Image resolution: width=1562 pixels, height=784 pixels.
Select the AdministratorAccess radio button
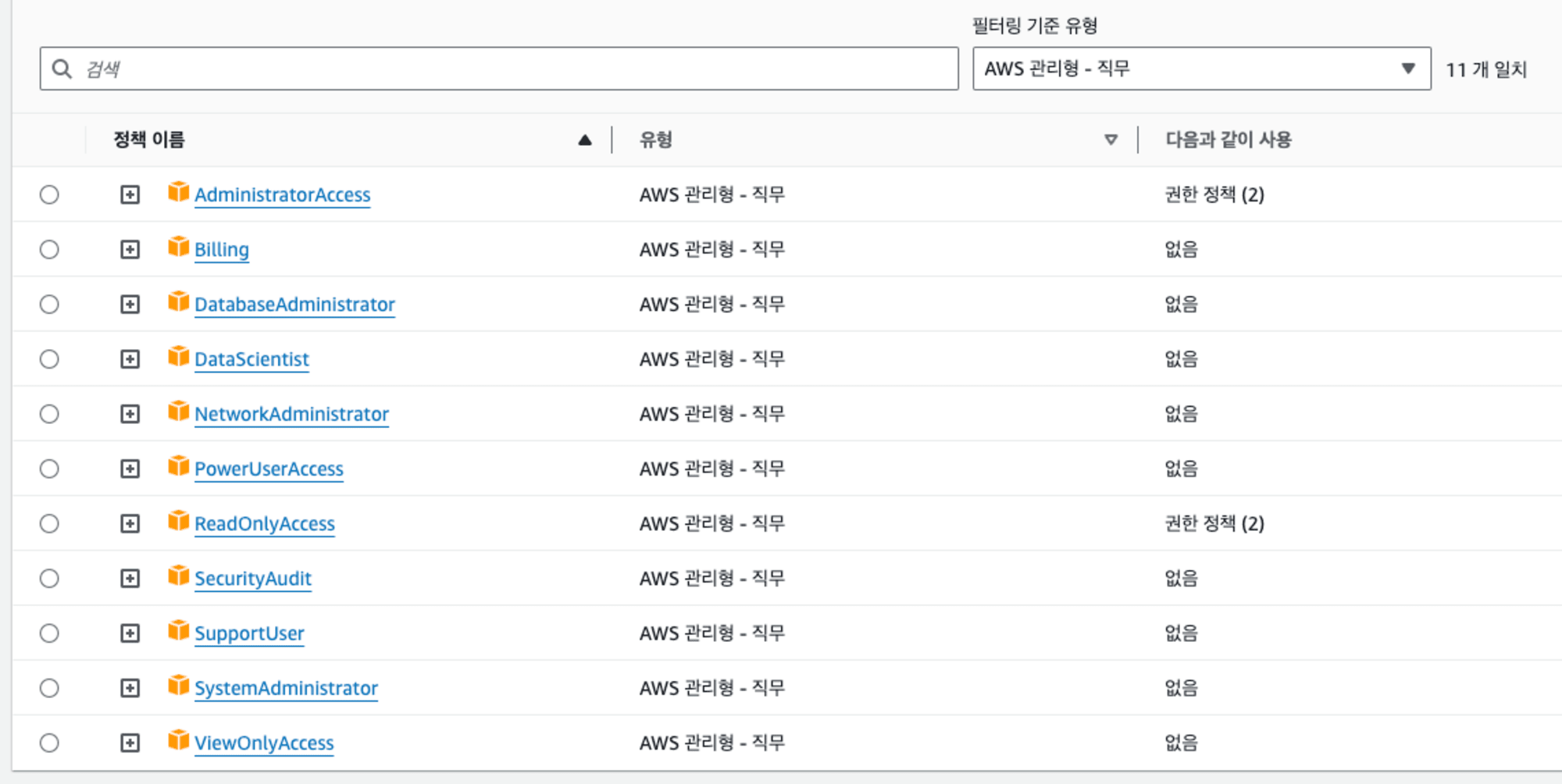(x=49, y=194)
